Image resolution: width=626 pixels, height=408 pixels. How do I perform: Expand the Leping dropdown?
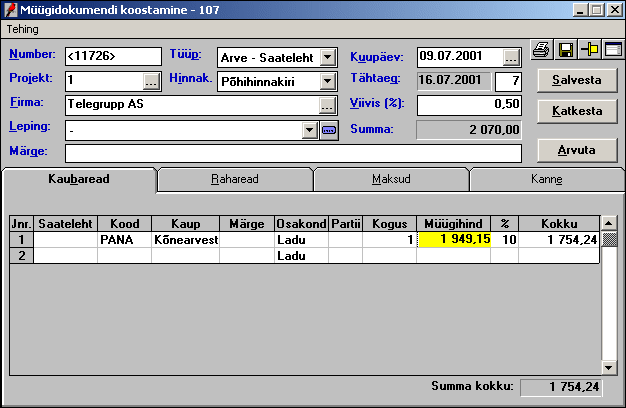[309, 130]
